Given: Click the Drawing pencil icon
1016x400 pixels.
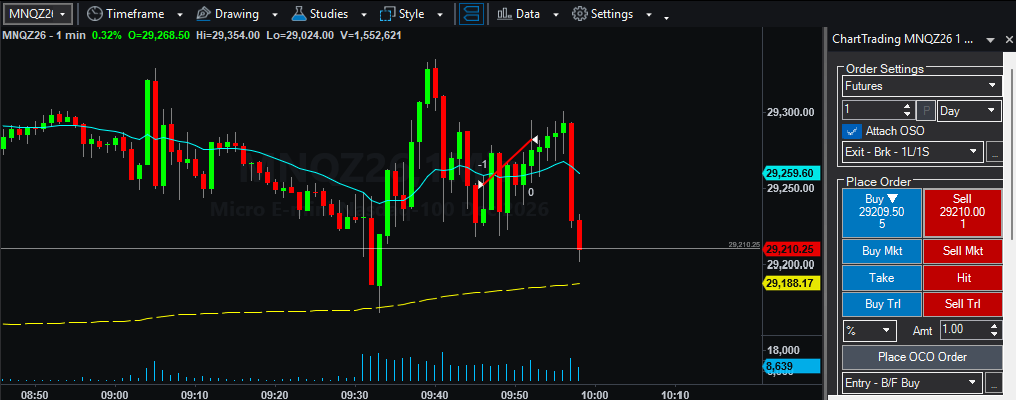Looking at the screenshot, I should (x=203, y=14).
